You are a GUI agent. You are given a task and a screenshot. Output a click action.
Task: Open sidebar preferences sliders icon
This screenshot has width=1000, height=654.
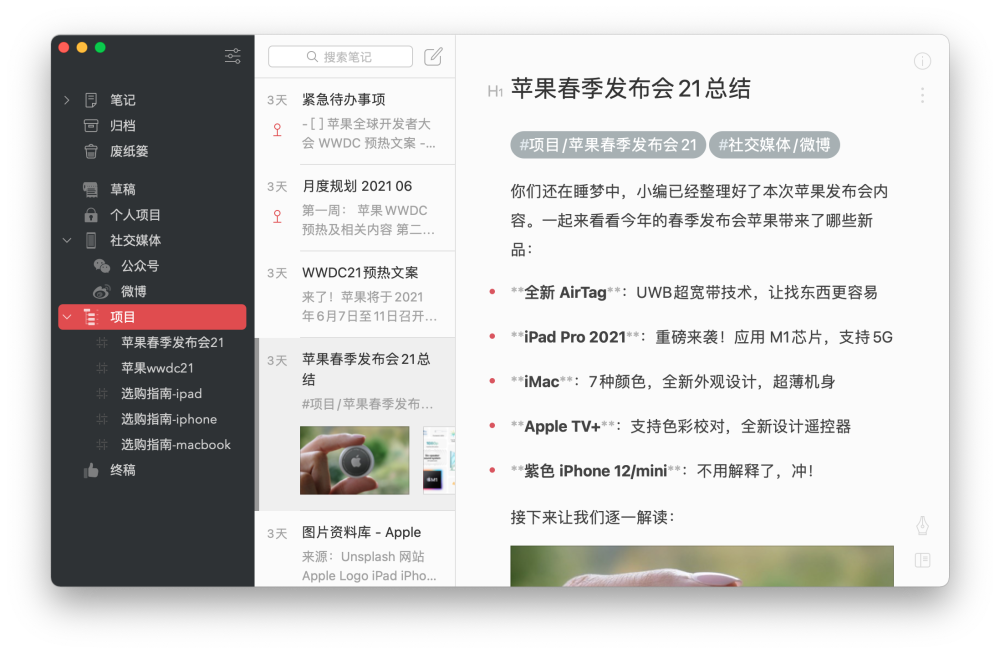point(233,56)
